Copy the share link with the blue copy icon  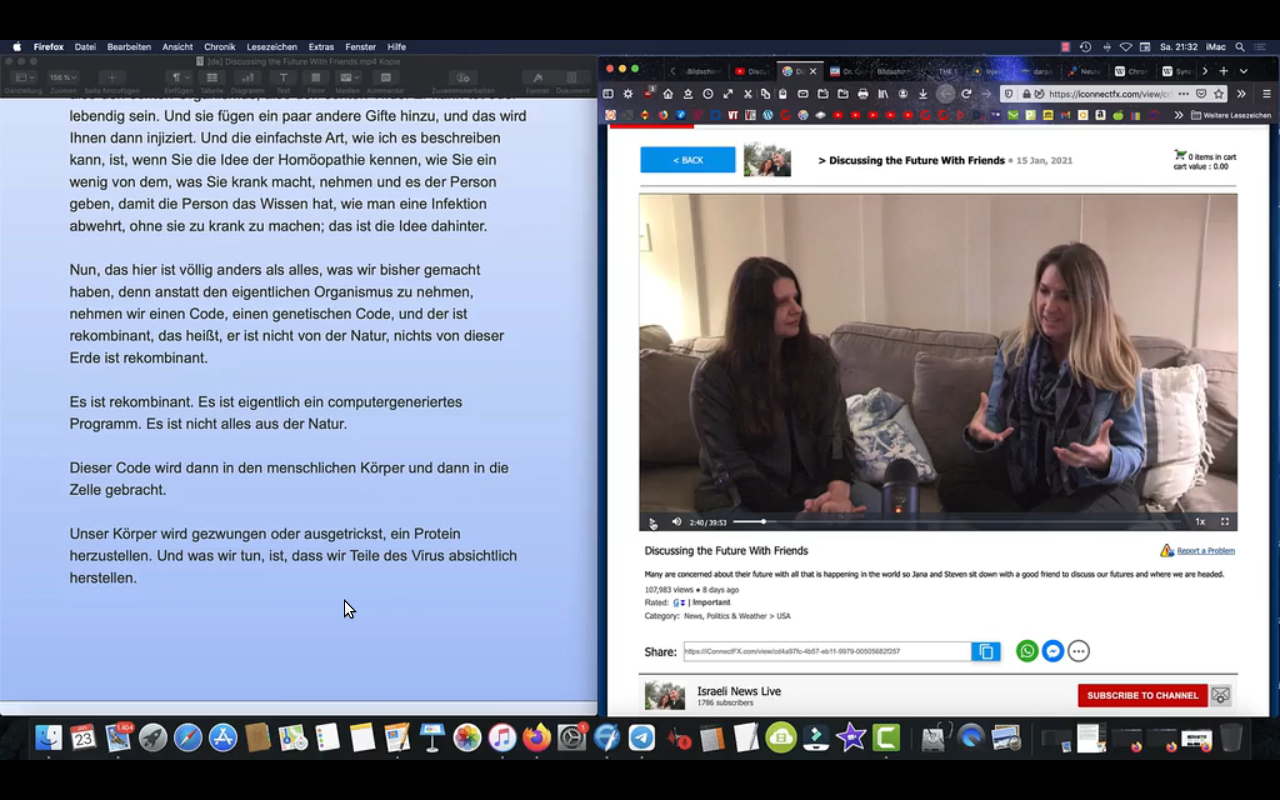click(x=985, y=652)
